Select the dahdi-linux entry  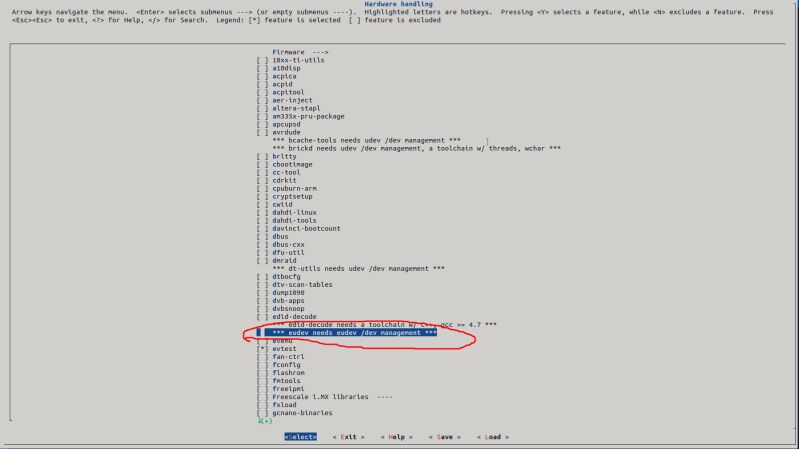coord(294,213)
